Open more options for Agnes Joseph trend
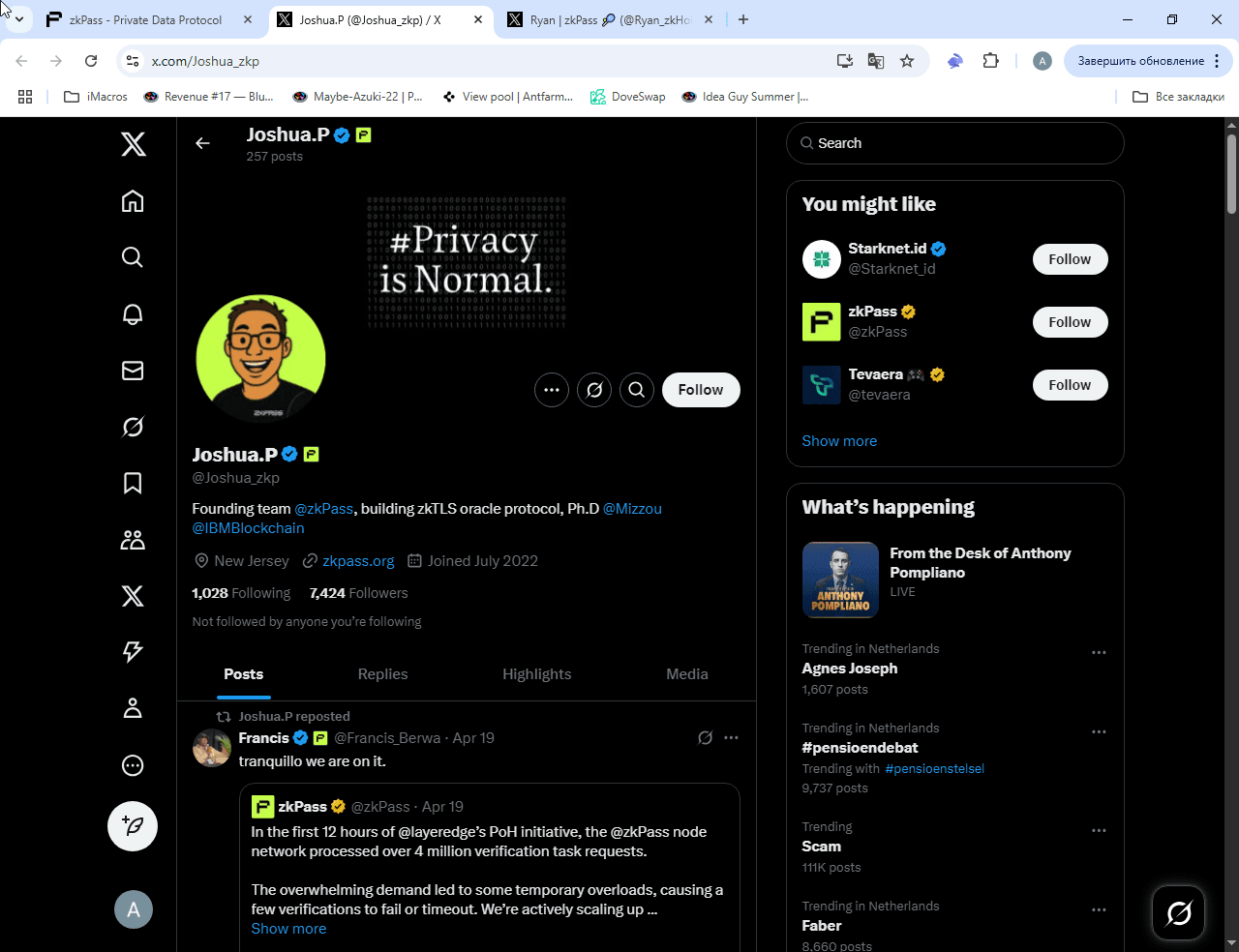 [1099, 653]
